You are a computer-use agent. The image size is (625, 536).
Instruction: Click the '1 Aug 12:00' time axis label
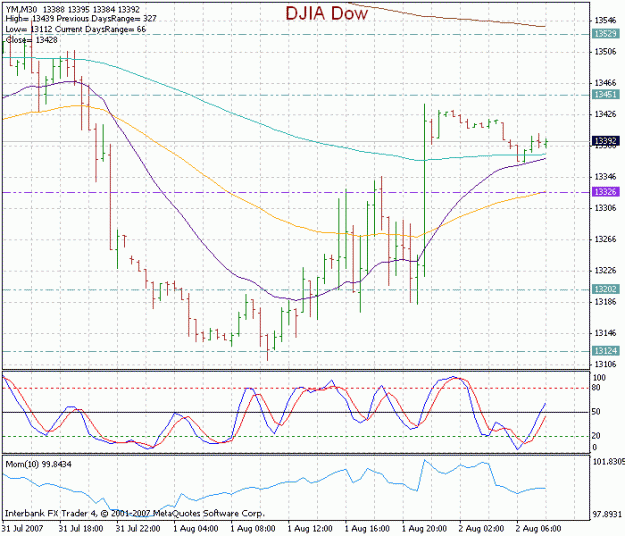coord(310,529)
